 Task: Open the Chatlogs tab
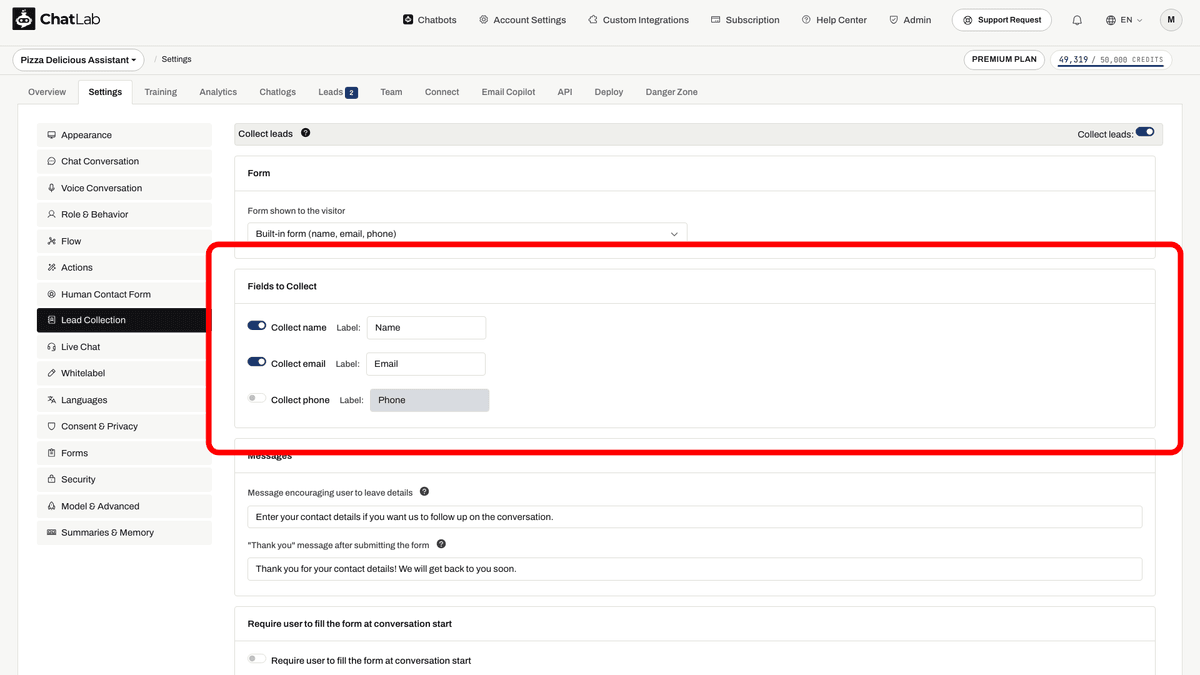277,92
